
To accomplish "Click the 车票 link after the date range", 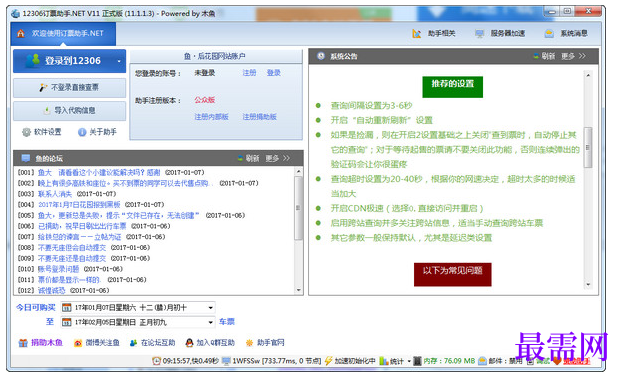I will tap(227, 322).
